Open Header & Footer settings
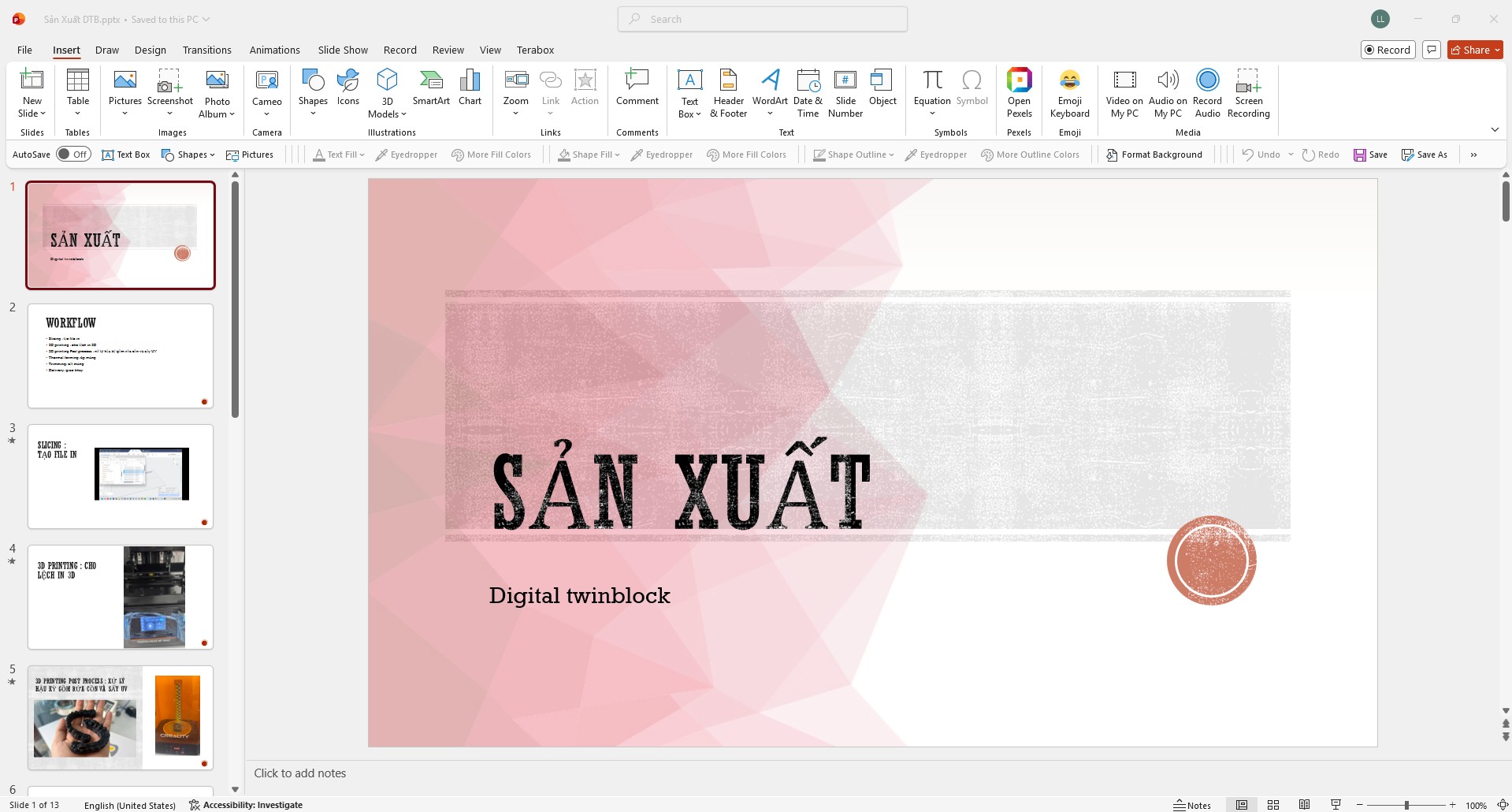1512x812 pixels. coord(729,93)
